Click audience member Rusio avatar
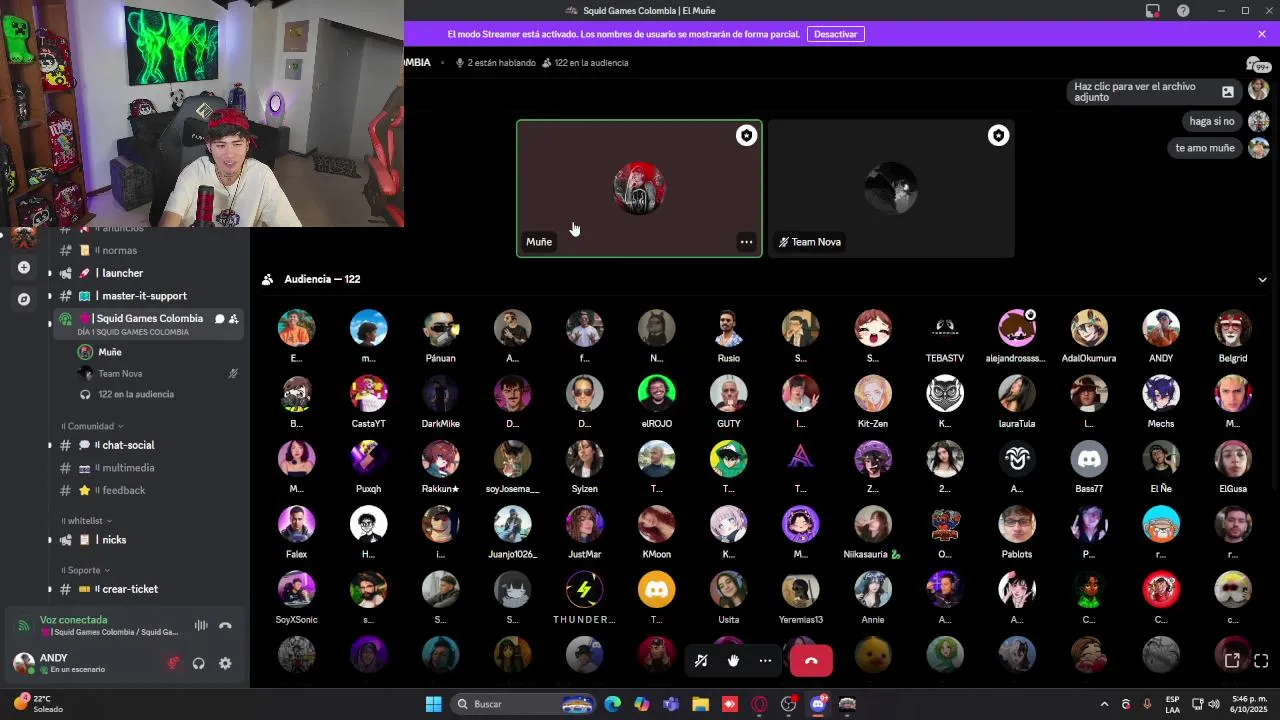Image resolution: width=1280 pixels, height=720 pixels. click(729, 328)
